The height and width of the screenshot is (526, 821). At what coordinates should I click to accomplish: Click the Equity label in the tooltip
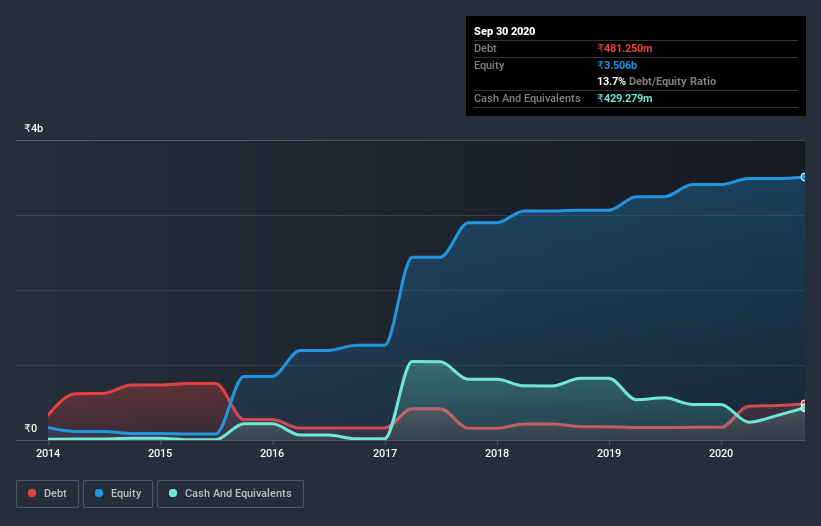(x=489, y=65)
